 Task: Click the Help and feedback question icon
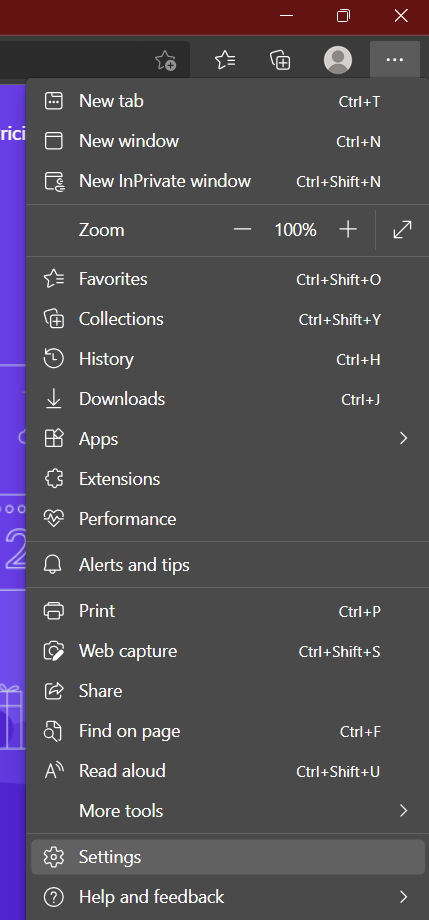coord(53,897)
